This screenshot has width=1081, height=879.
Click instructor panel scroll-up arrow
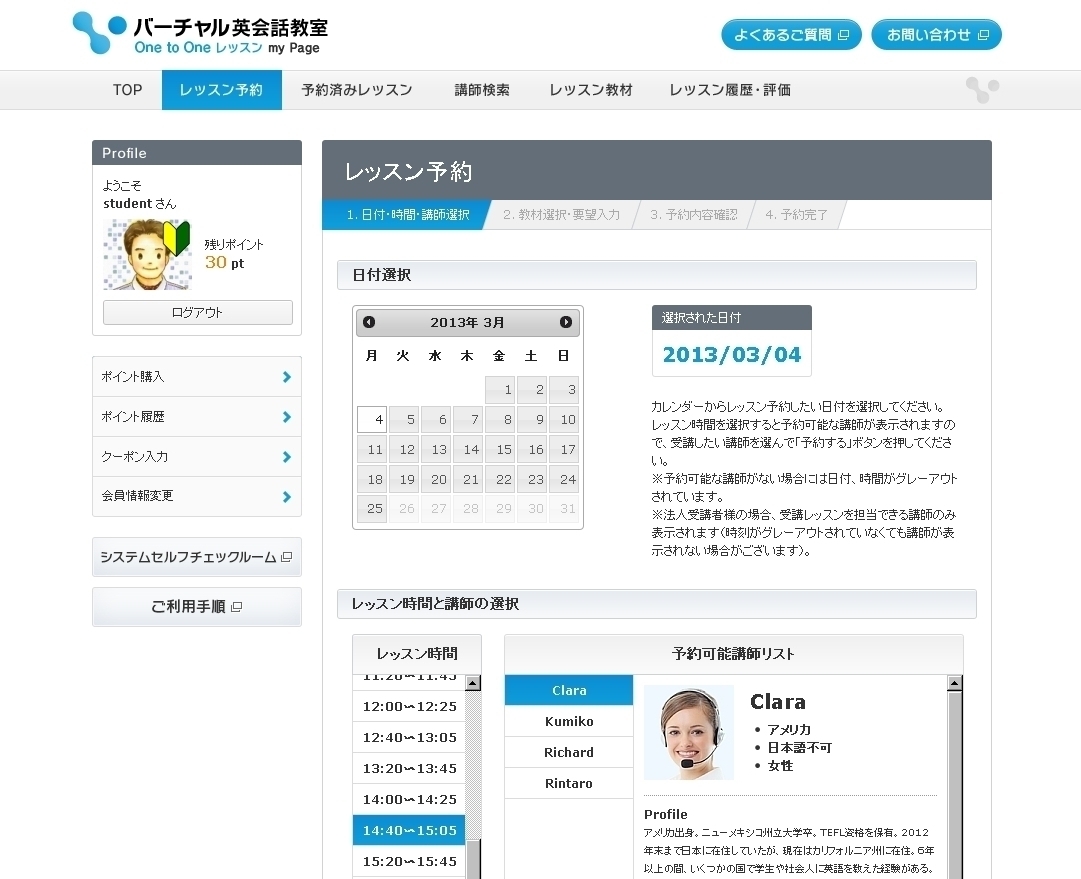click(x=955, y=683)
